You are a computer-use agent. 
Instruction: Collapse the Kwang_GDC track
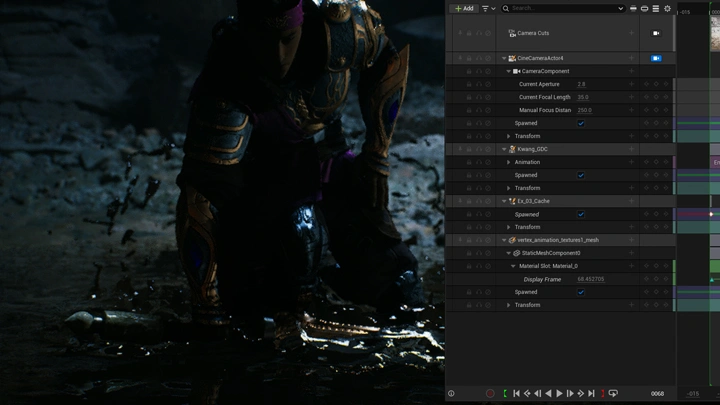tap(504, 149)
